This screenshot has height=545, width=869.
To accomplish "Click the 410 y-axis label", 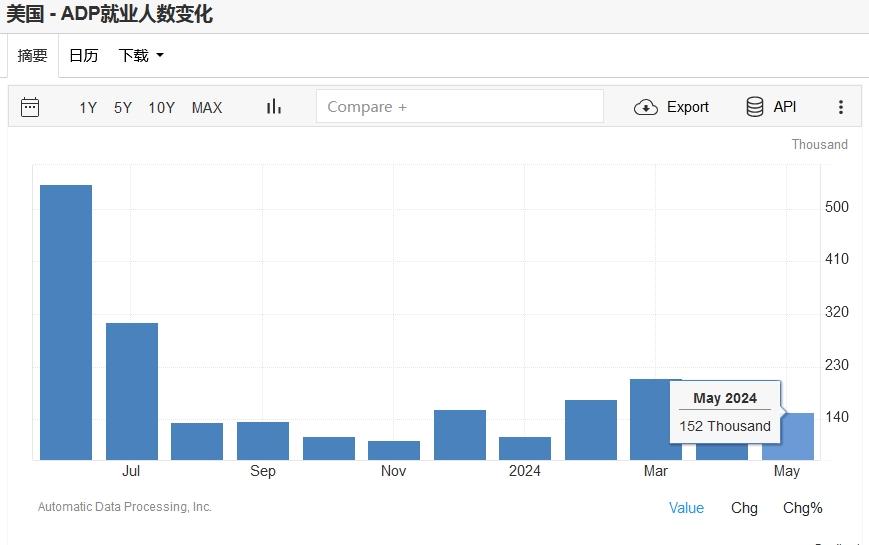I will point(837,259).
